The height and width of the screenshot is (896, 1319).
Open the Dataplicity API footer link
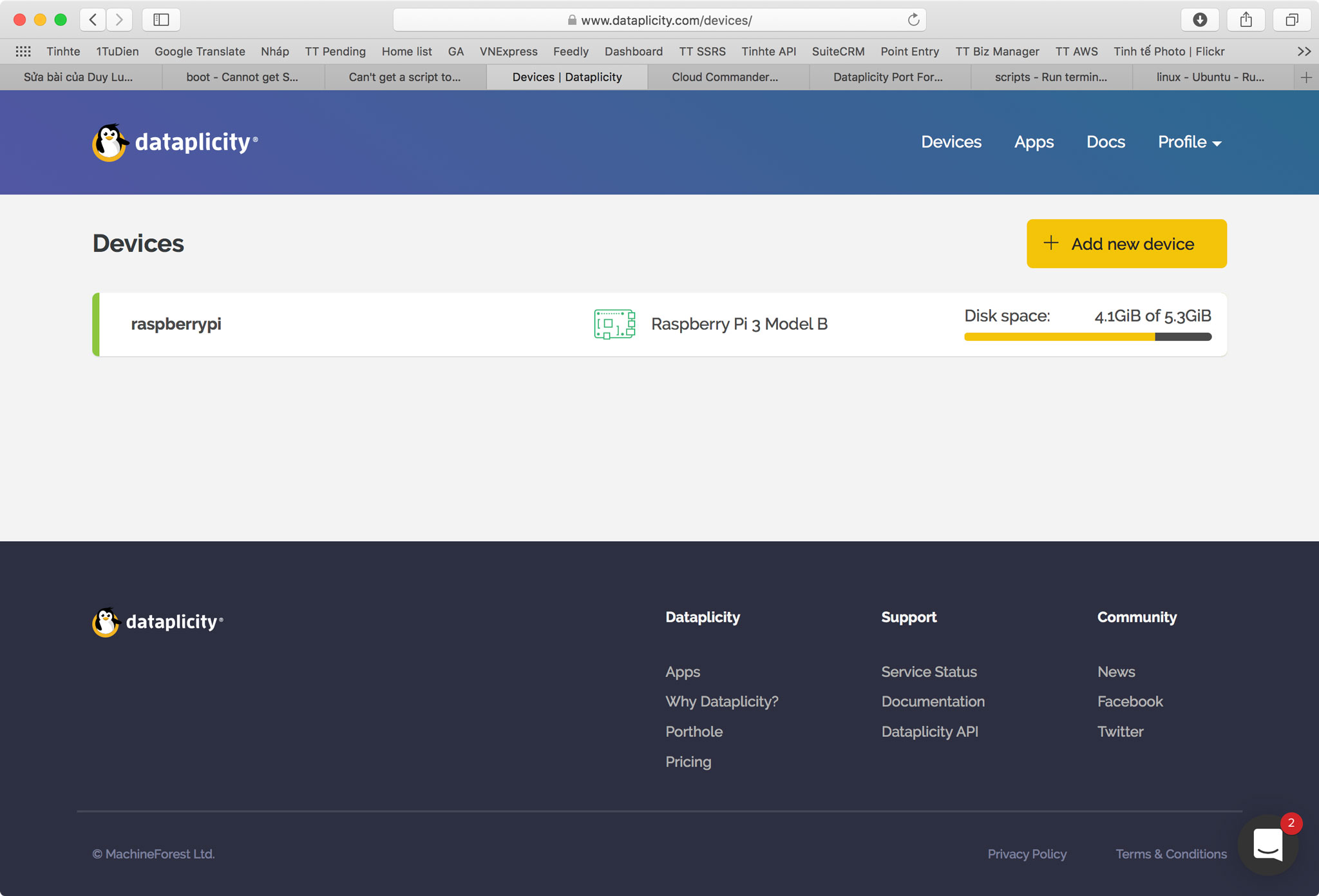click(x=930, y=732)
